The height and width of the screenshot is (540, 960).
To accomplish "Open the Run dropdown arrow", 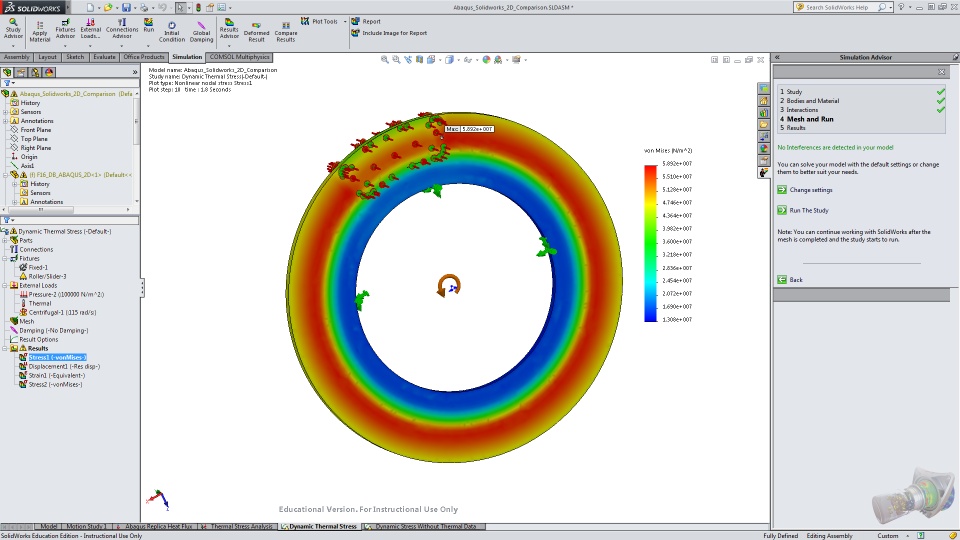I will (148, 46).
